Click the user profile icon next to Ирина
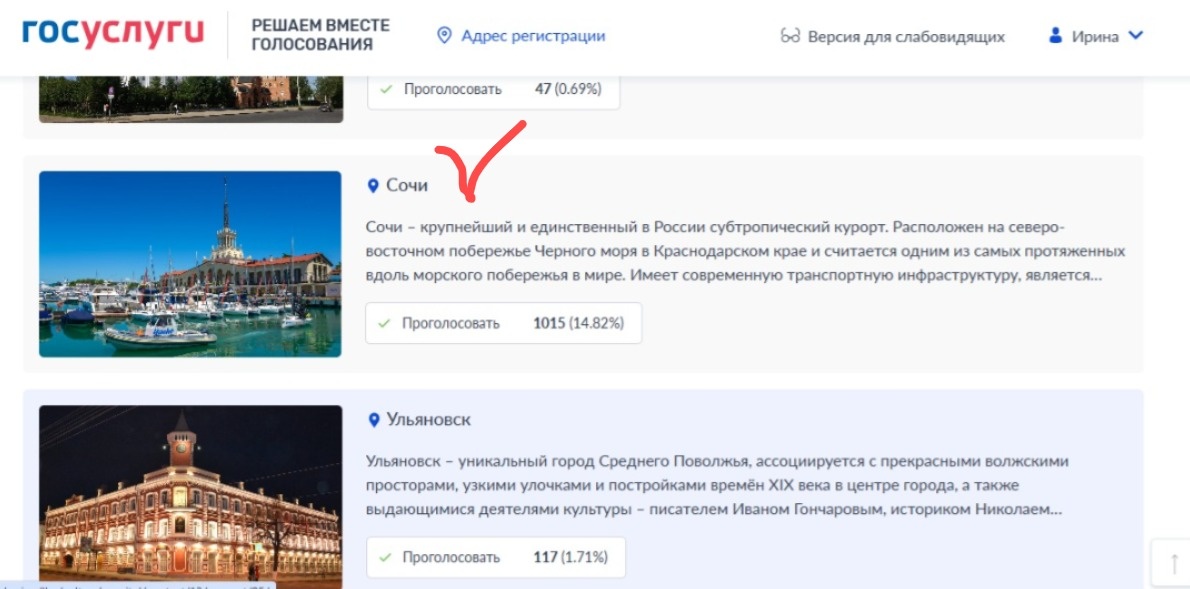The height and width of the screenshot is (589, 1190). tap(1055, 36)
